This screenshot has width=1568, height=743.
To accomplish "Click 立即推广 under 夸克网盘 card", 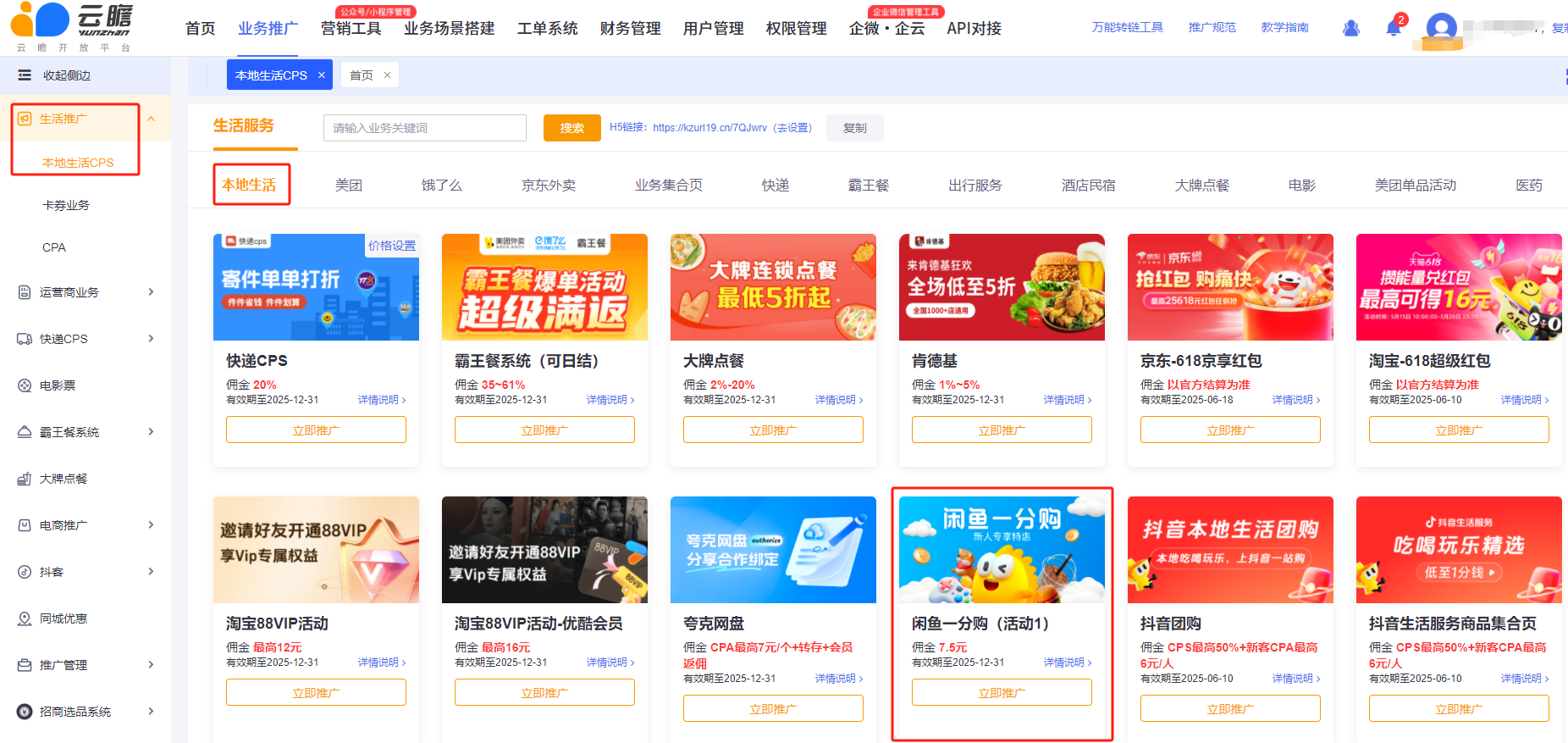I will click(x=773, y=709).
